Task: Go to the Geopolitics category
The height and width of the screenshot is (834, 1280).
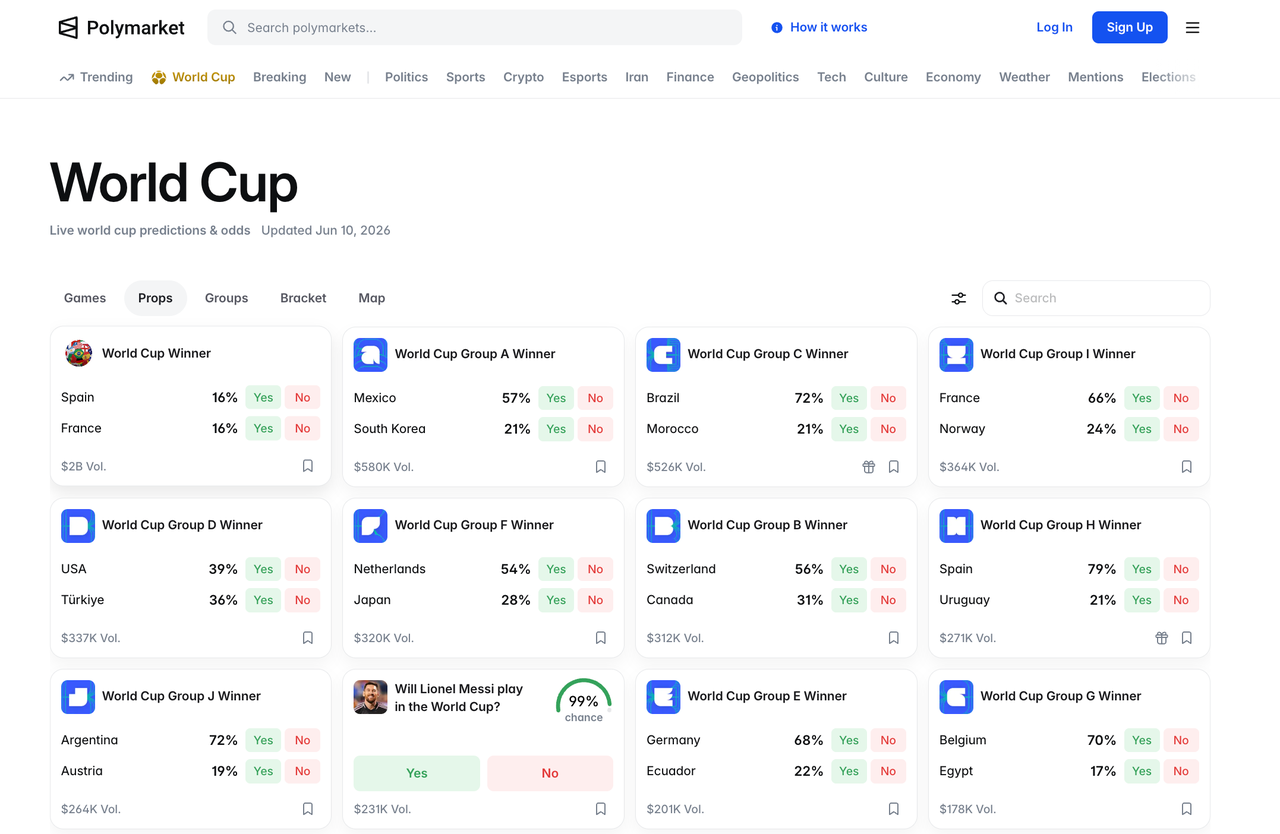Action: pos(765,77)
